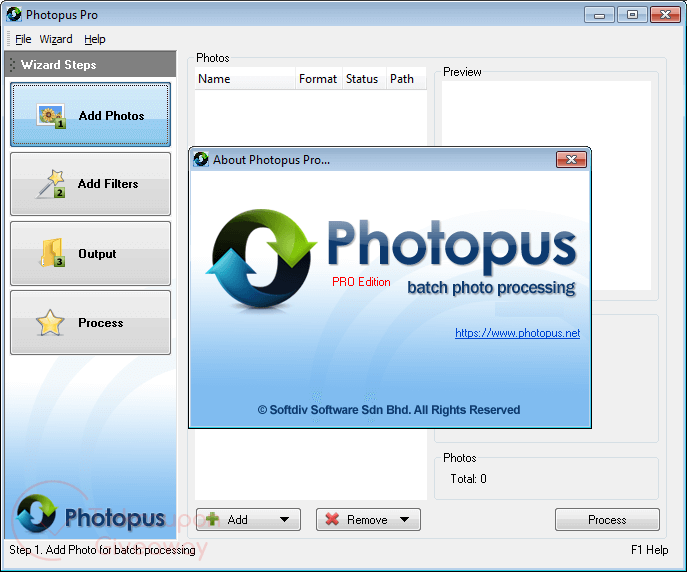Sort by the Name column header
This screenshot has height=572, width=687.
[245, 79]
